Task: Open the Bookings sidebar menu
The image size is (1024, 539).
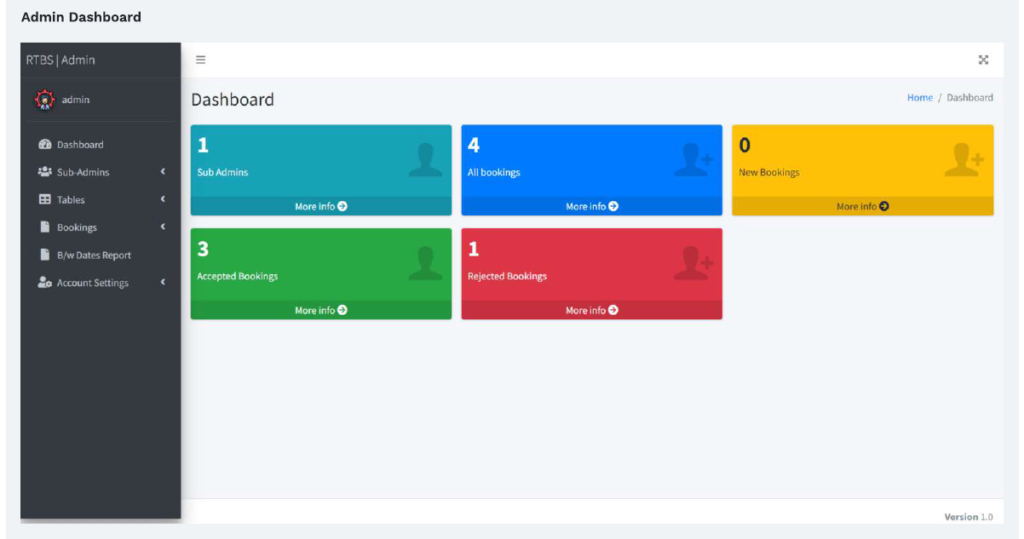Action: coord(101,227)
